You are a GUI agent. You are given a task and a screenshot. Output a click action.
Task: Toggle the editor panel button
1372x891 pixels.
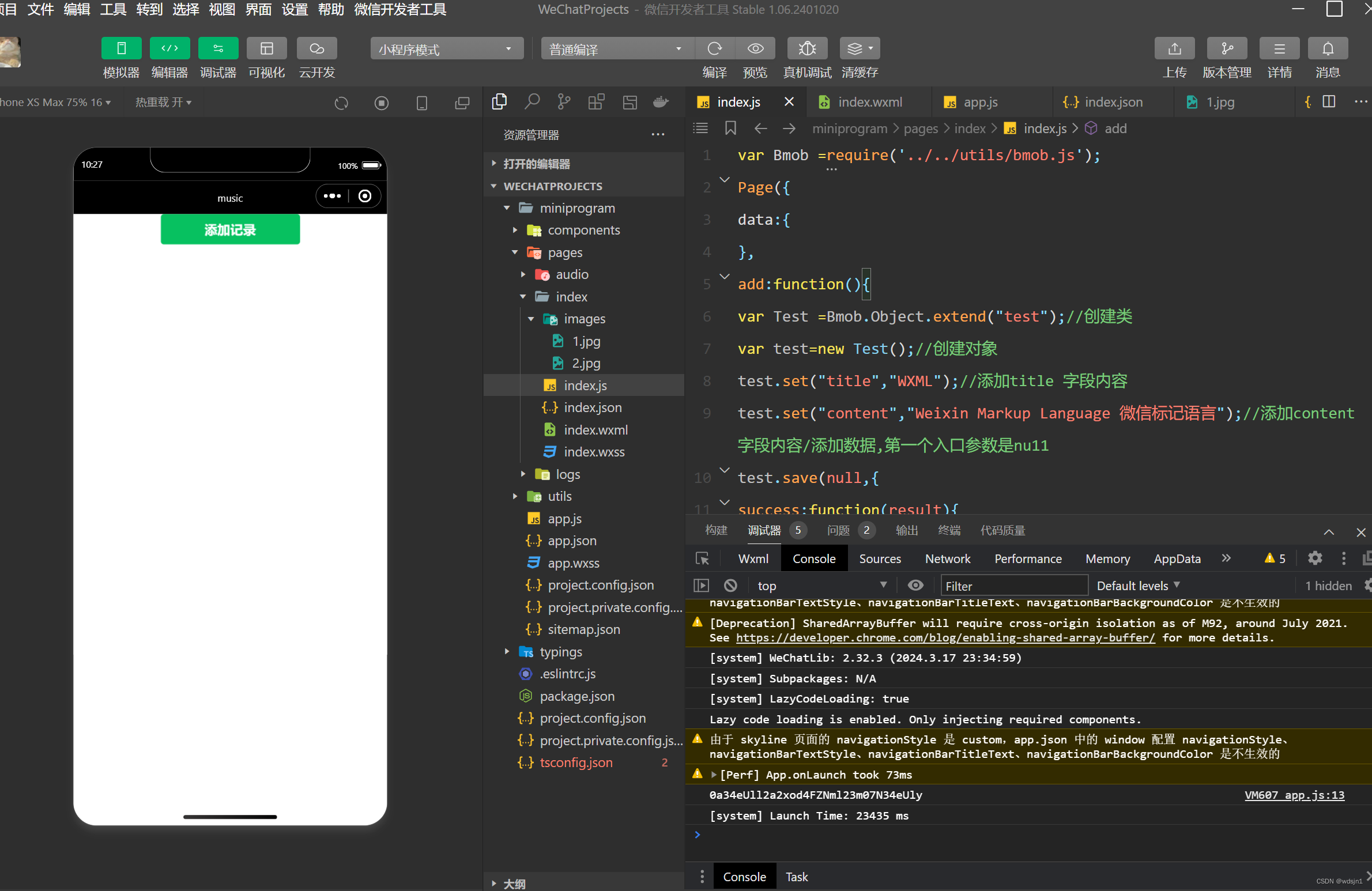point(169,49)
